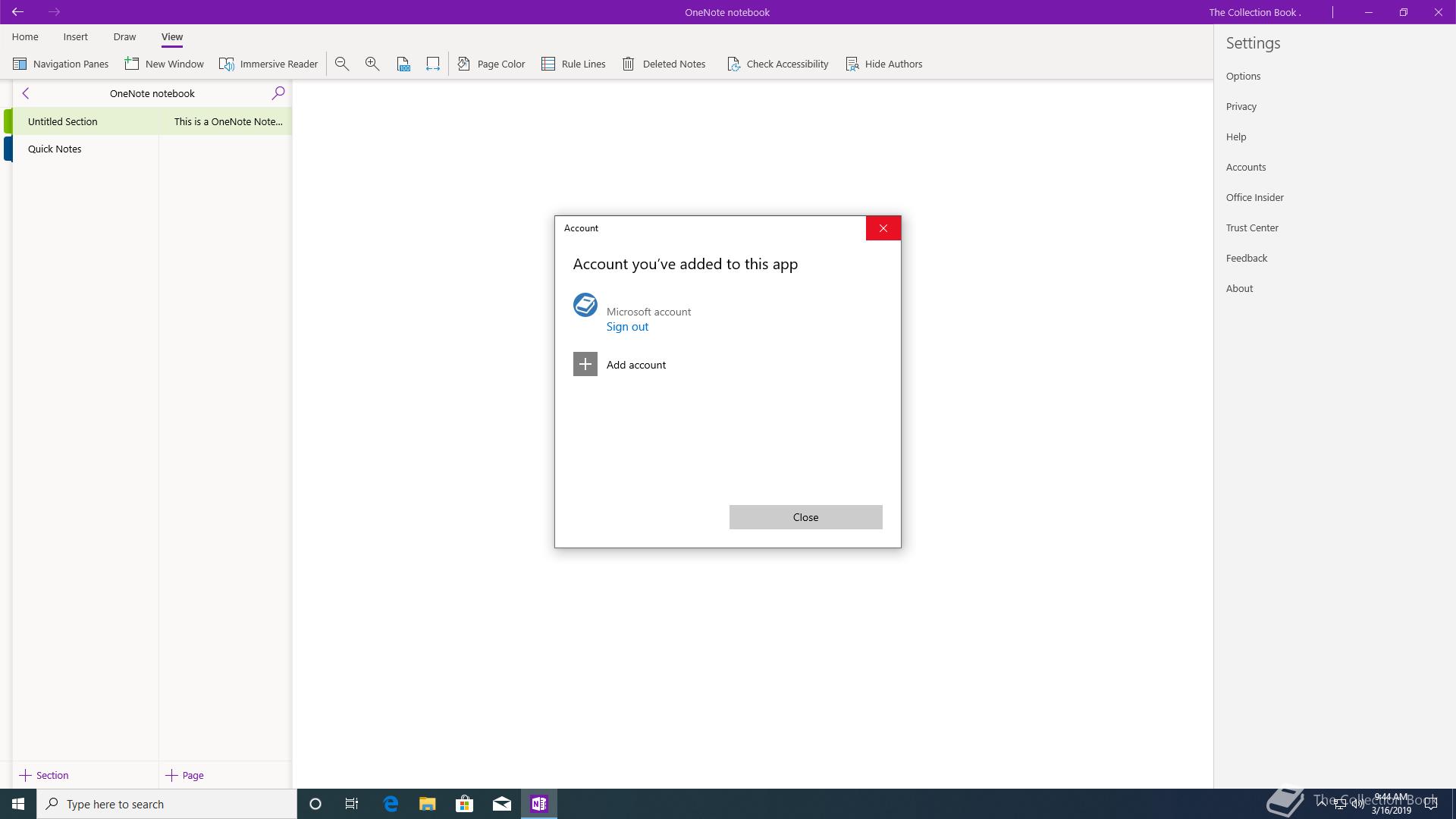The height and width of the screenshot is (819, 1456).
Task: Click the OneNote taskbar icon
Action: coord(539,804)
